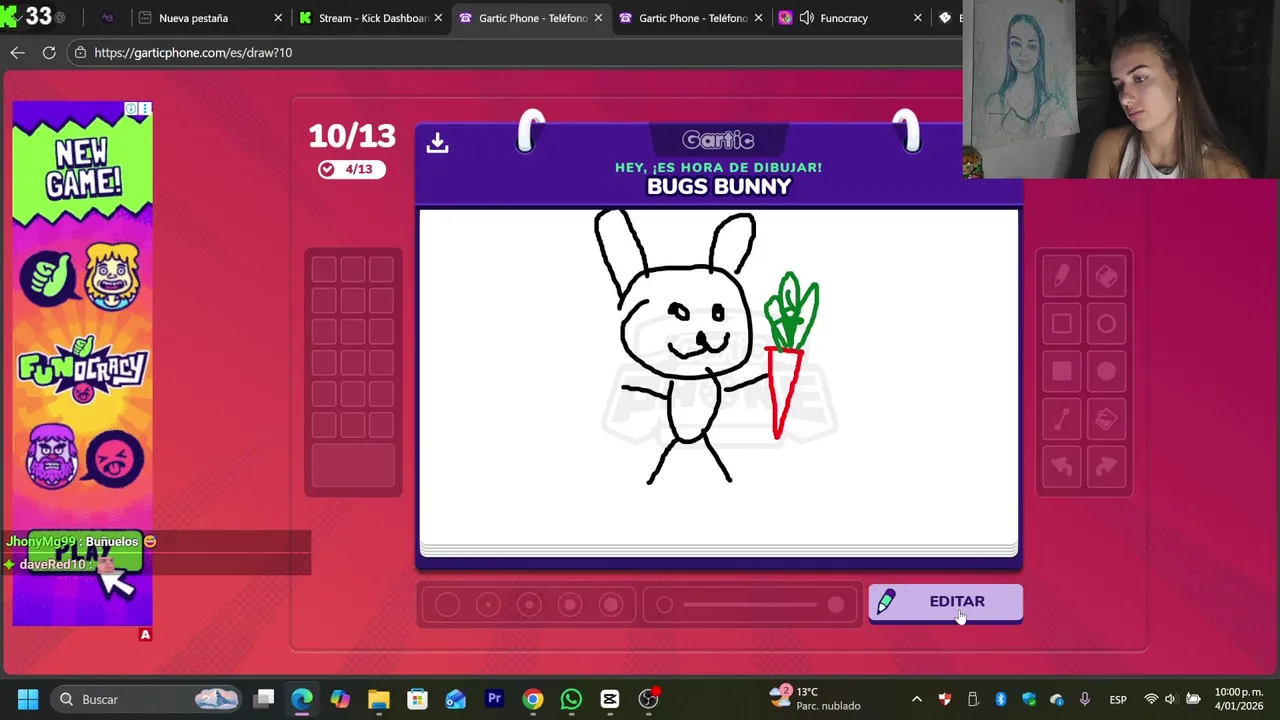Viewport: 1280px width, 720px height.
Task: Go back with the browser back arrow
Action: coord(18,52)
